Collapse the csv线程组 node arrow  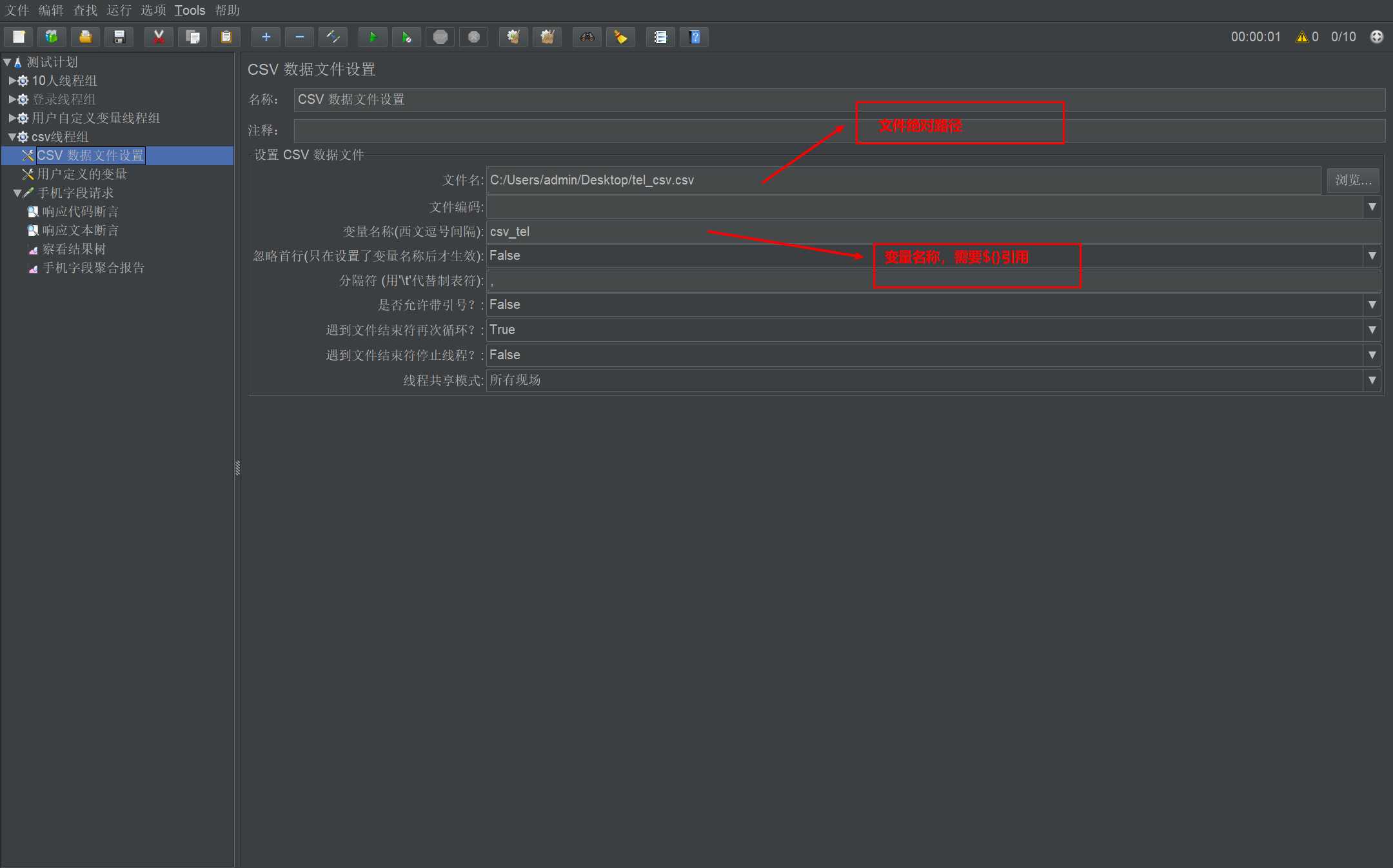pyautogui.click(x=12, y=137)
